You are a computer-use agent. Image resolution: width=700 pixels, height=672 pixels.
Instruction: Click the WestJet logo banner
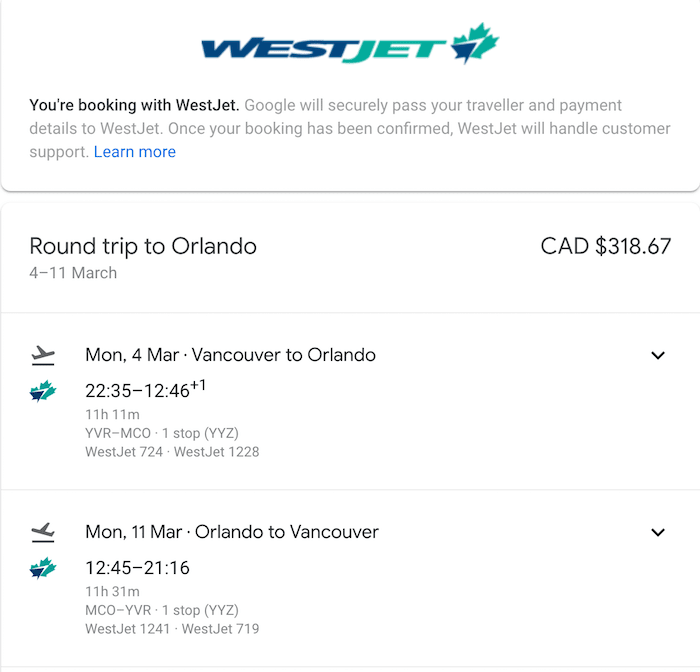point(350,43)
